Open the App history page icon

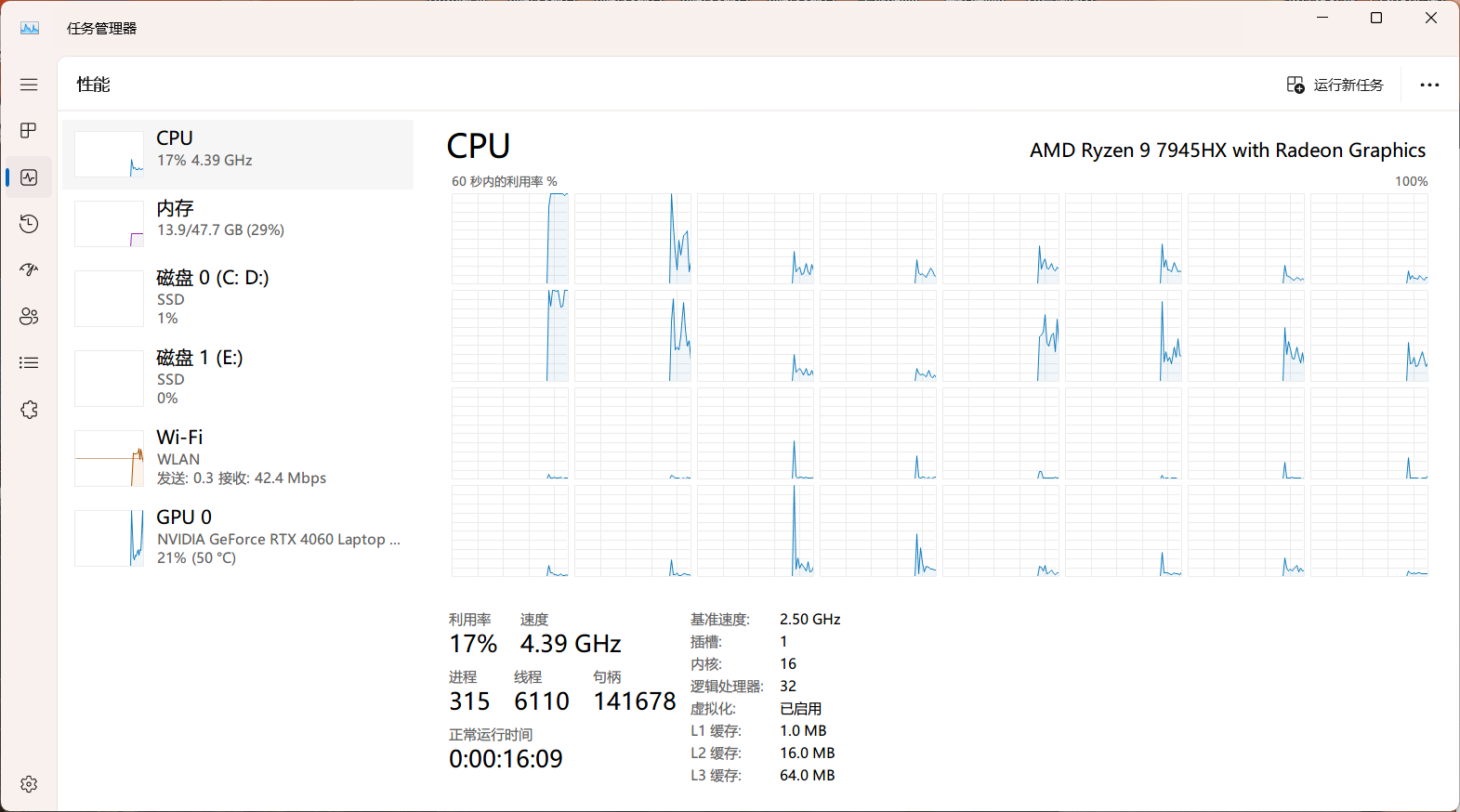coord(29,223)
